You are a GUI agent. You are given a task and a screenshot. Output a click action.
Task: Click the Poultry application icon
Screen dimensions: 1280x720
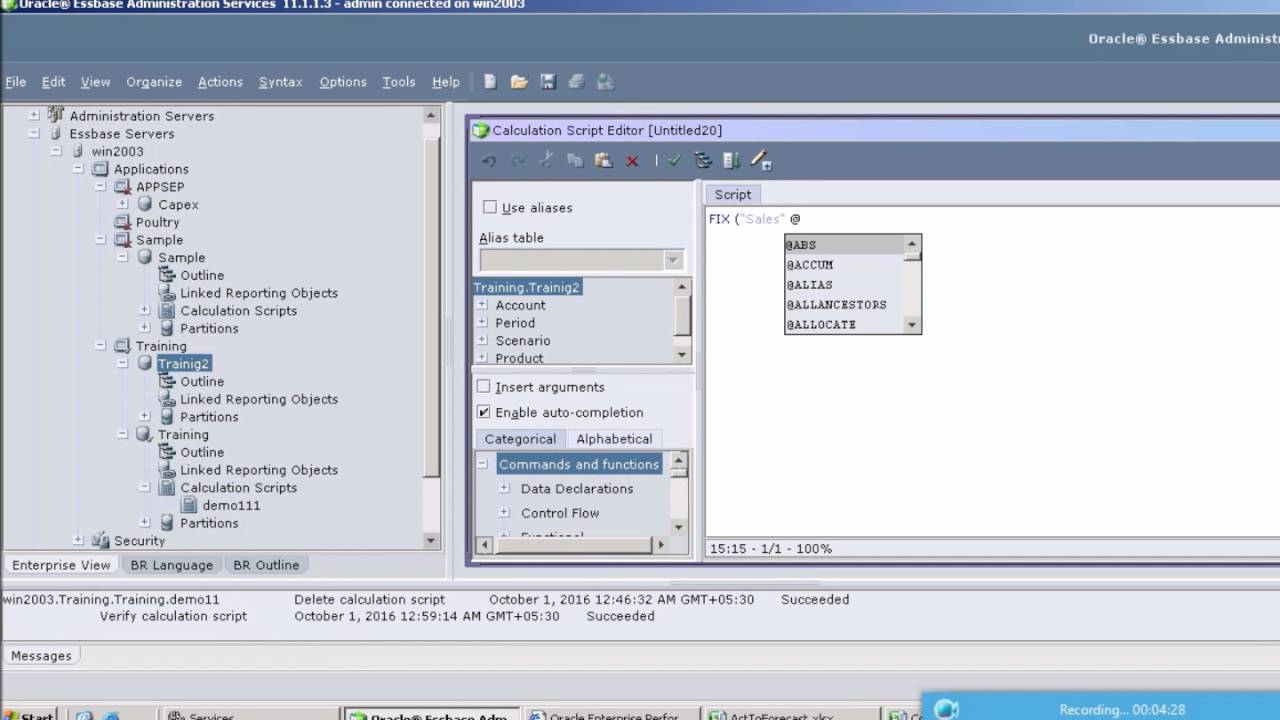coord(123,222)
